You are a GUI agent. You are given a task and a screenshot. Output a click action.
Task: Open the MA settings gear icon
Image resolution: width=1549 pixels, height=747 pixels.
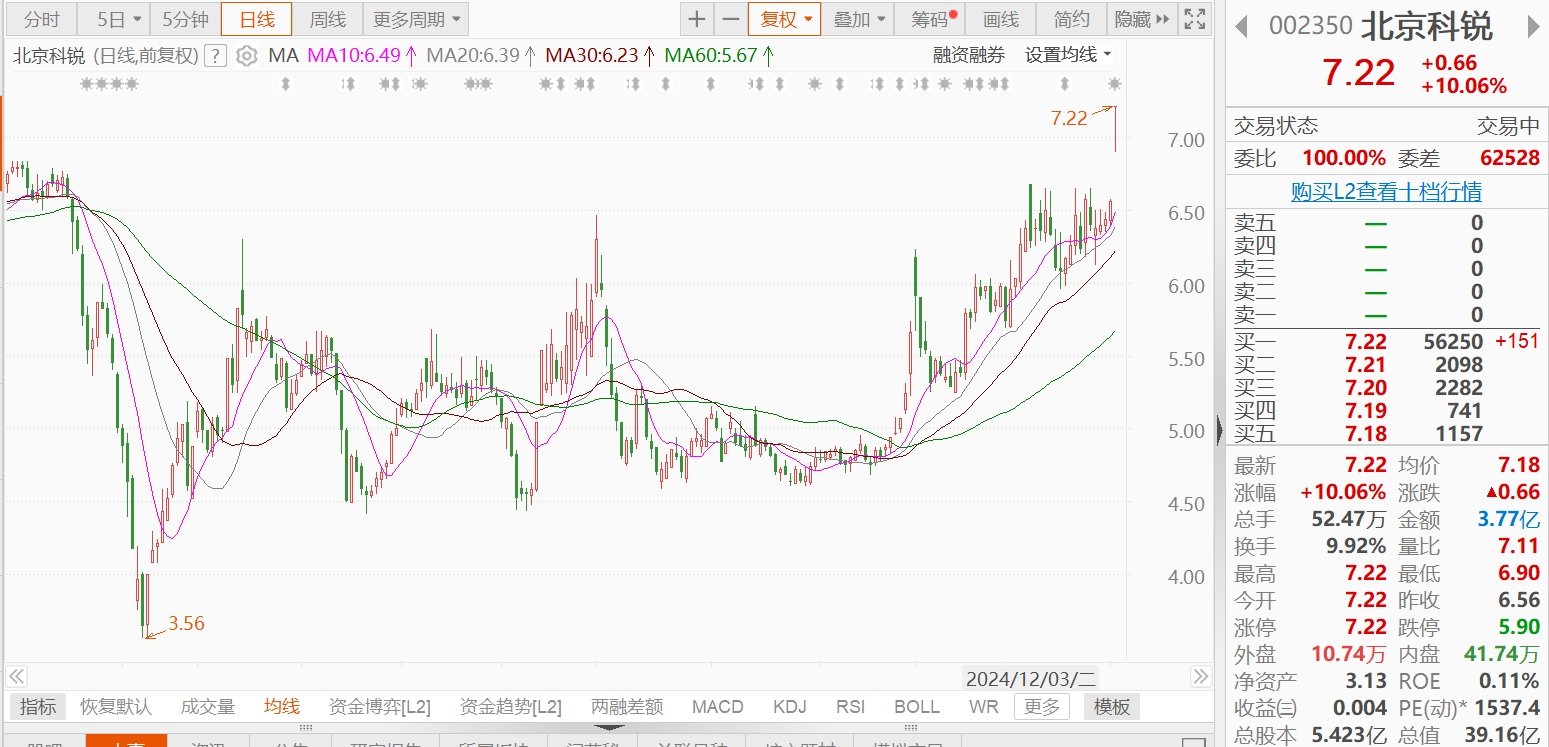[246, 56]
